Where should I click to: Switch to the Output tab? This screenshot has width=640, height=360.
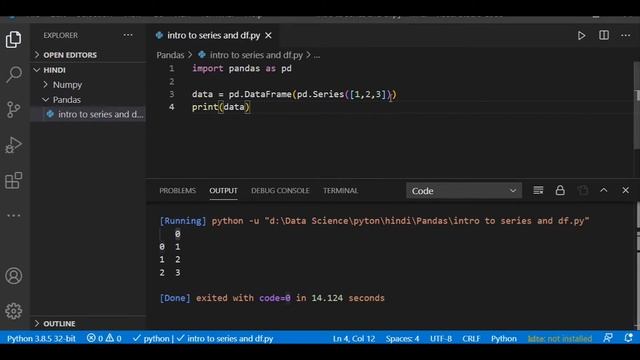pos(223,191)
